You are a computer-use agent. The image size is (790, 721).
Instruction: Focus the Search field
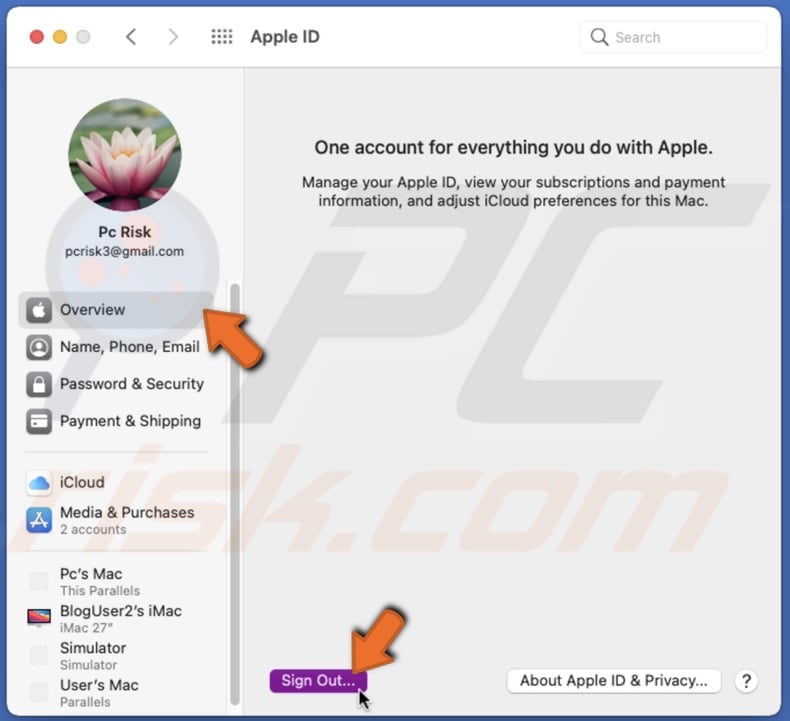(x=673, y=37)
